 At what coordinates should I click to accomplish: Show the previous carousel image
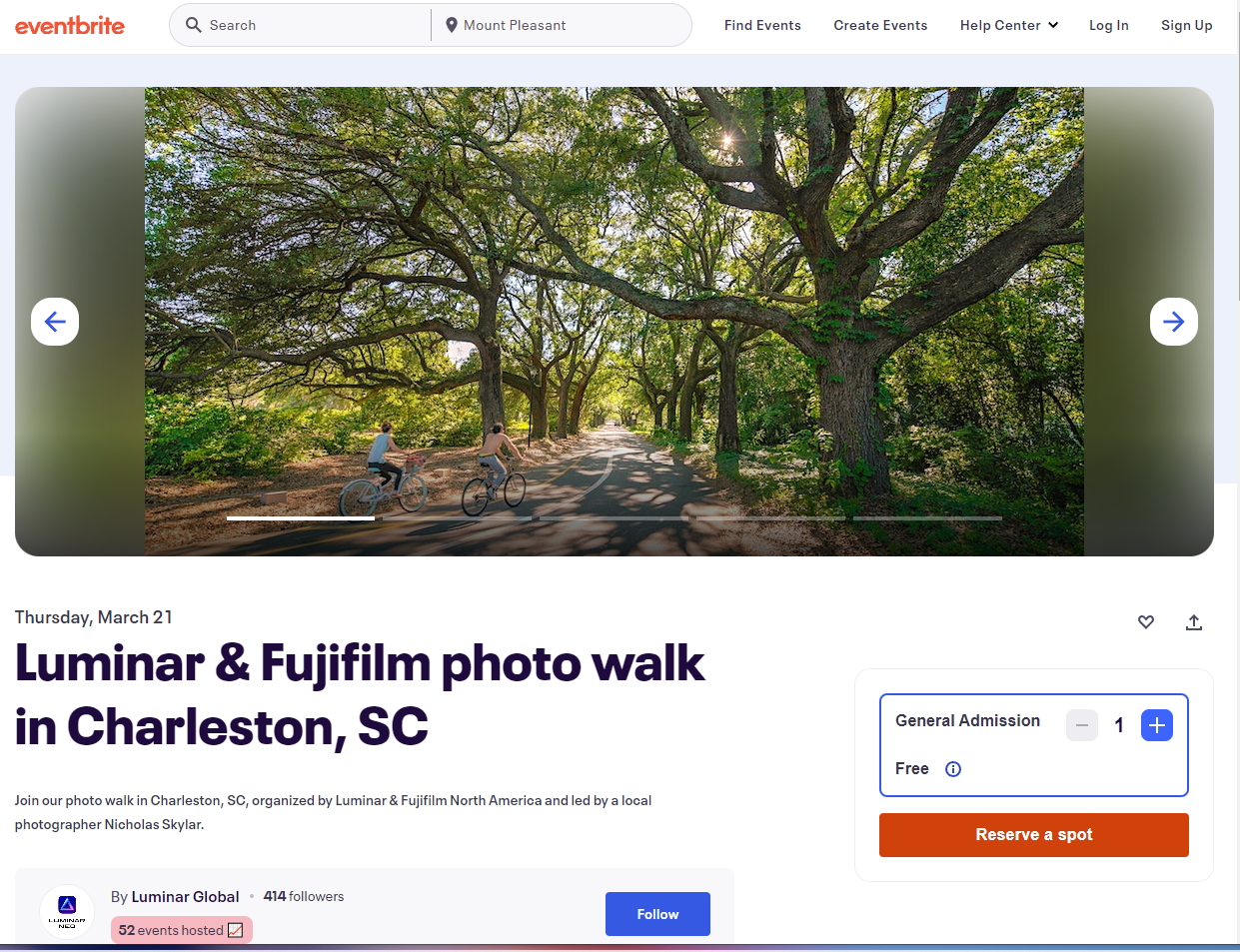(55, 322)
